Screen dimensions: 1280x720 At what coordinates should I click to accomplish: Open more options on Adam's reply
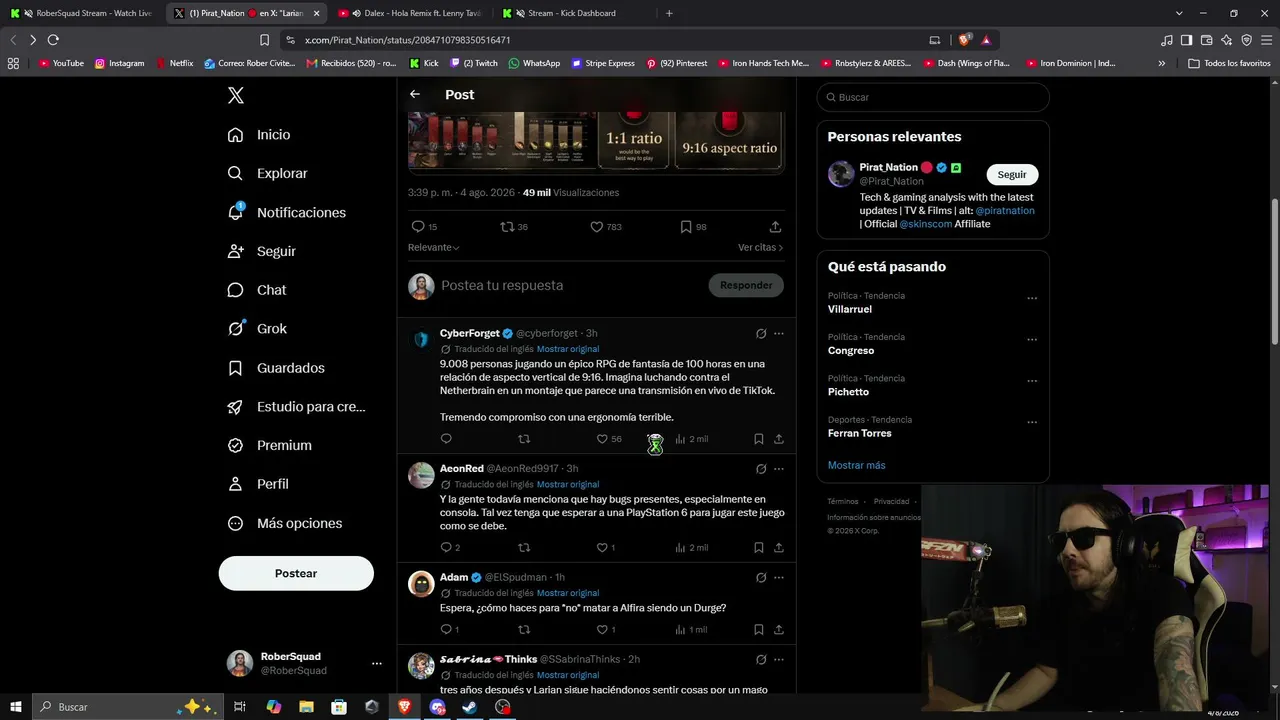point(779,577)
